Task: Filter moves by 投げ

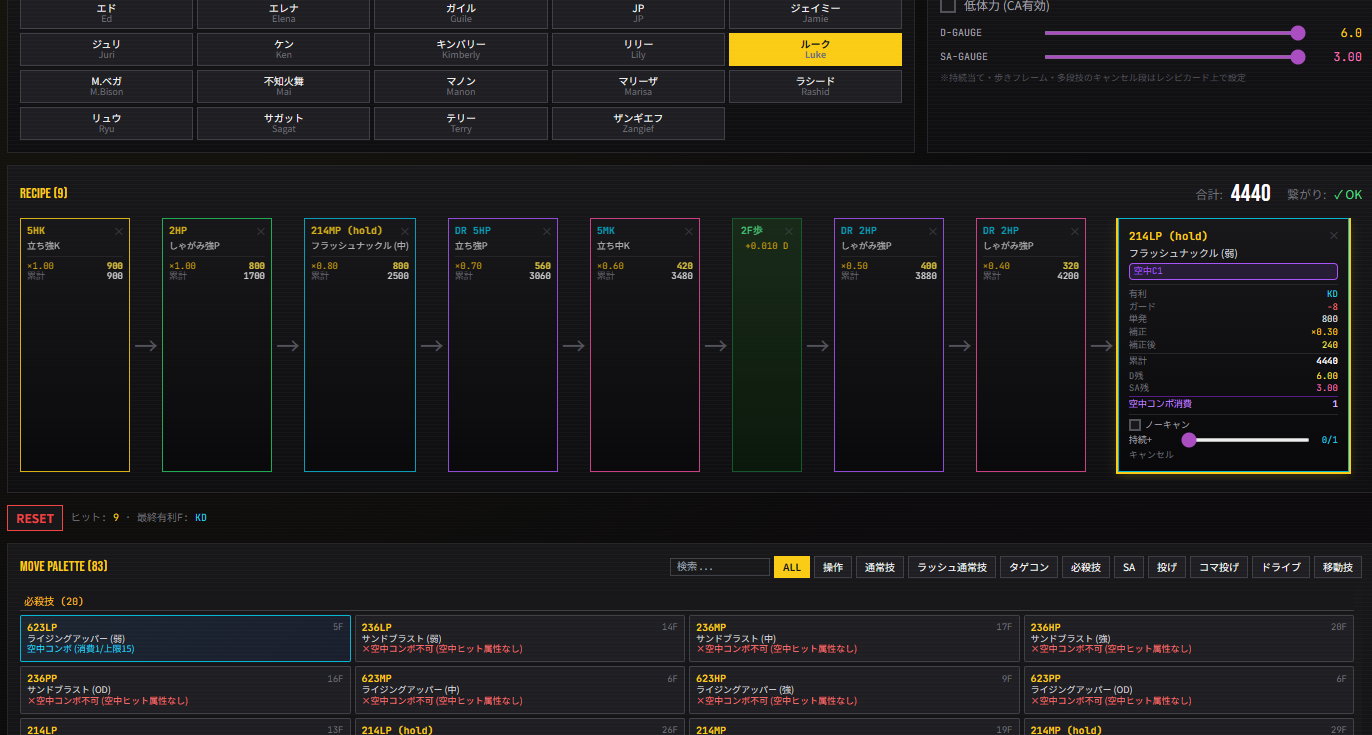Action: [1167, 567]
